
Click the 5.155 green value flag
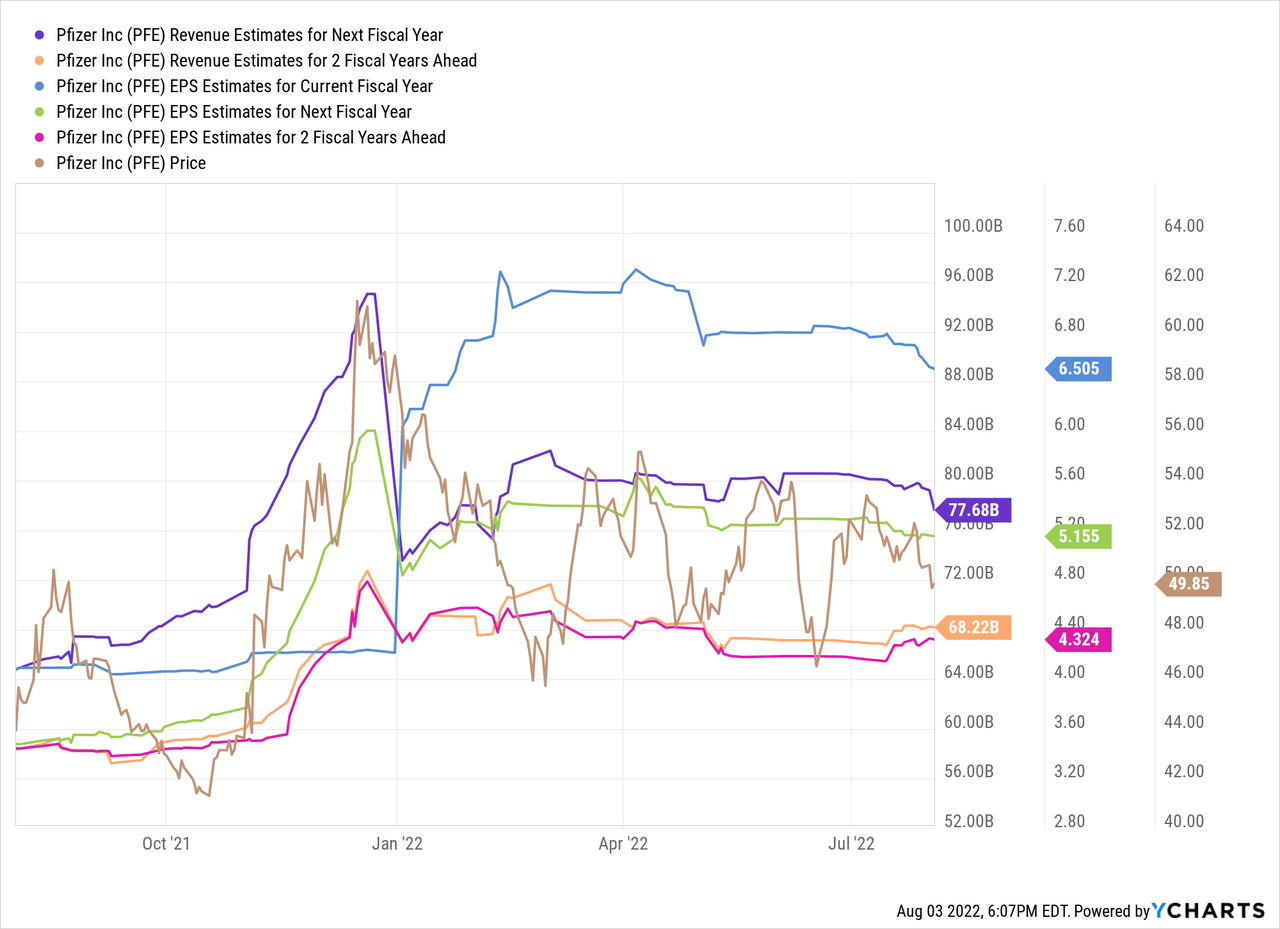click(x=1078, y=536)
